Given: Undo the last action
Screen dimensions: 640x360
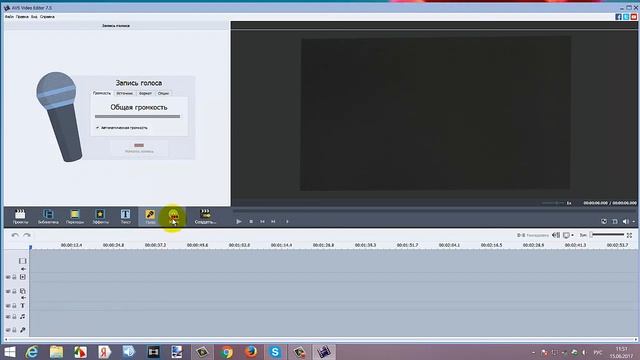Looking at the screenshot, I should [x=15, y=235].
